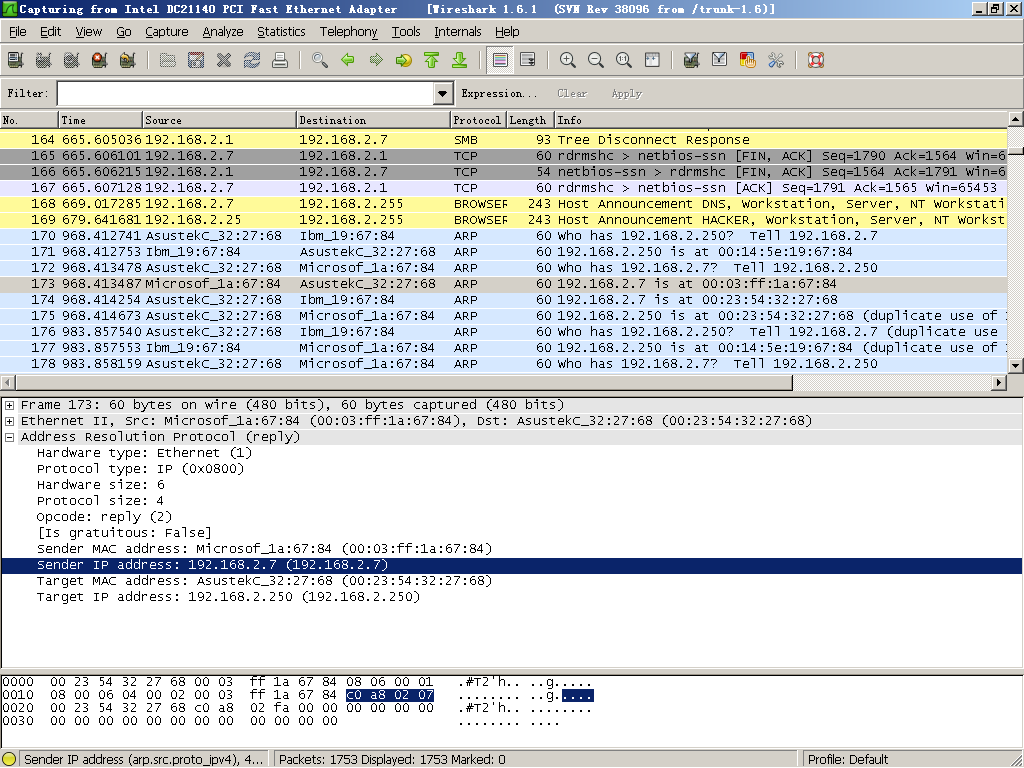Open help lifebuoy icon
Image resolution: width=1024 pixels, height=768 pixels.
(x=816, y=61)
